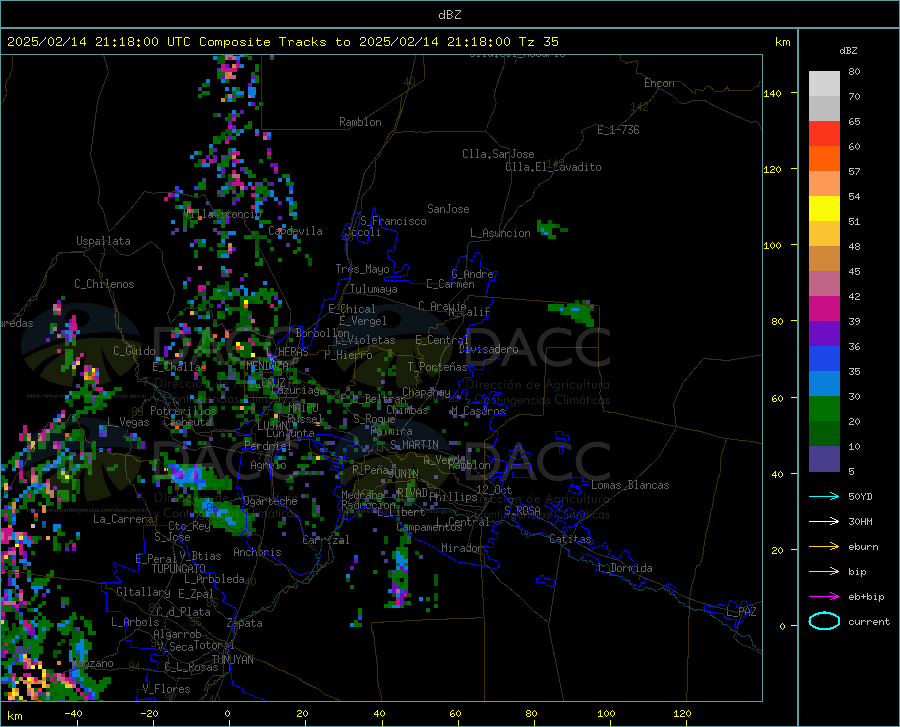Click the TUPUNGATO map label

[179, 569]
